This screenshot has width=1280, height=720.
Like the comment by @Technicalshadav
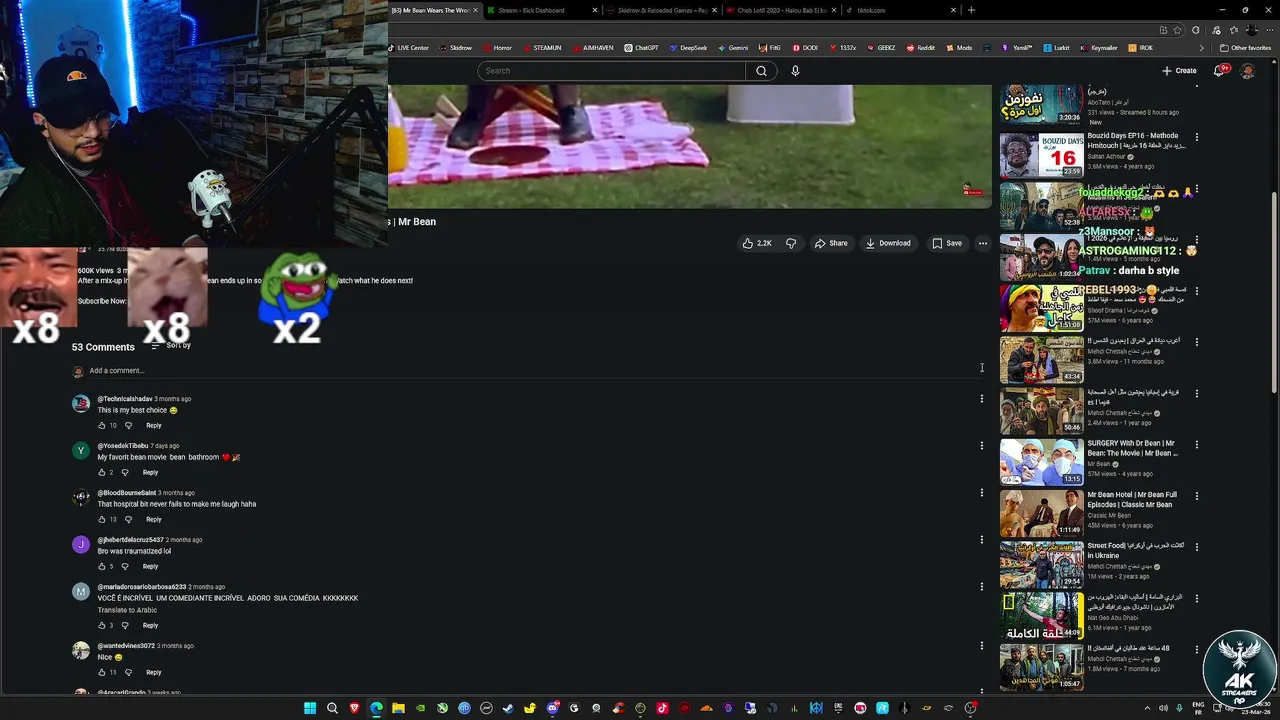point(102,425)
